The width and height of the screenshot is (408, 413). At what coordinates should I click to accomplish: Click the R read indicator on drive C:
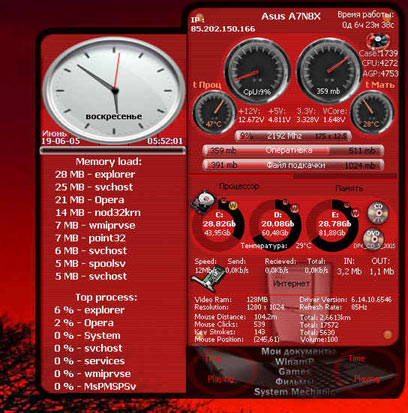(224, 200)
